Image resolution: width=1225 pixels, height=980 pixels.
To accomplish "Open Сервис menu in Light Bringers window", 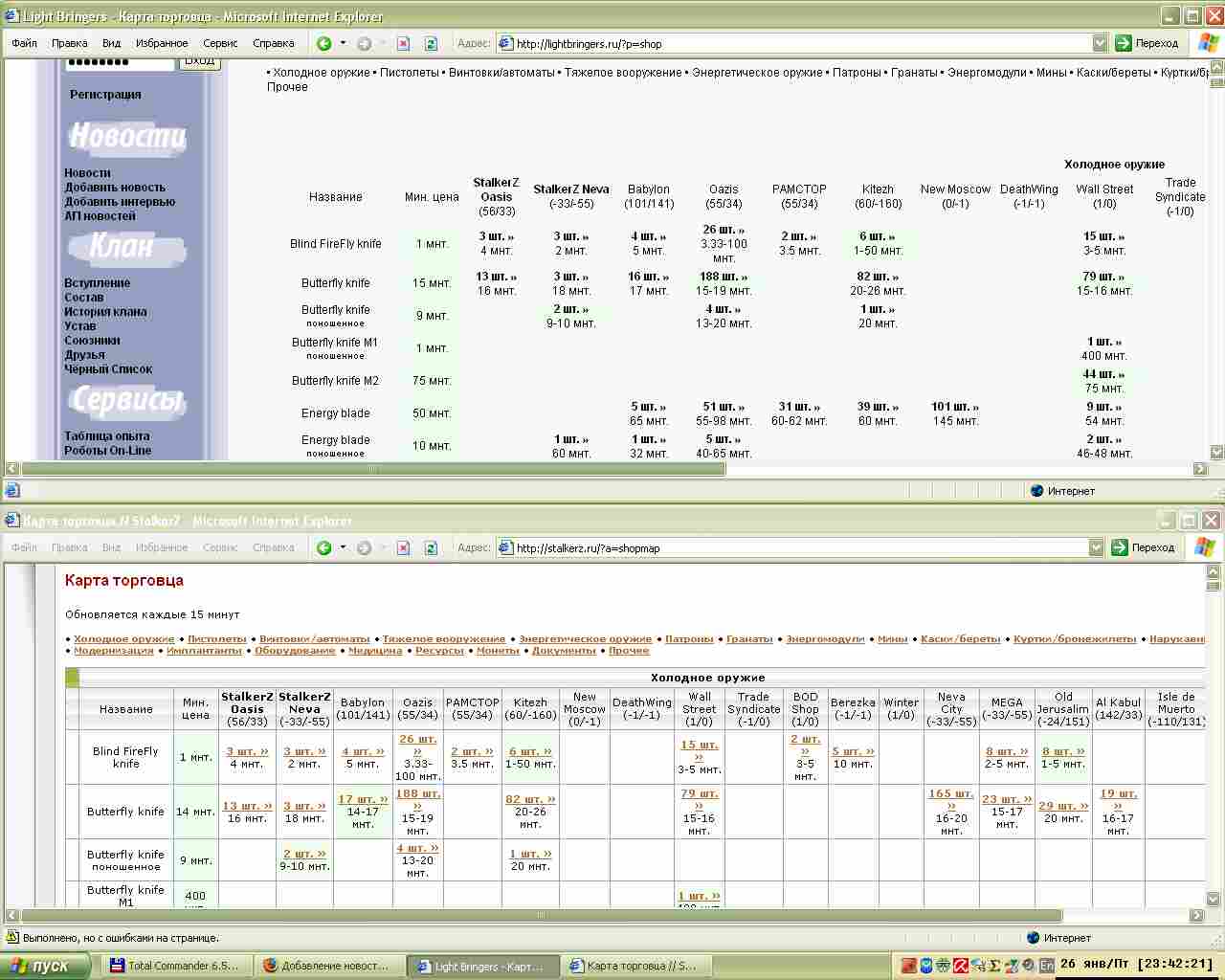I will pos(220,43).
